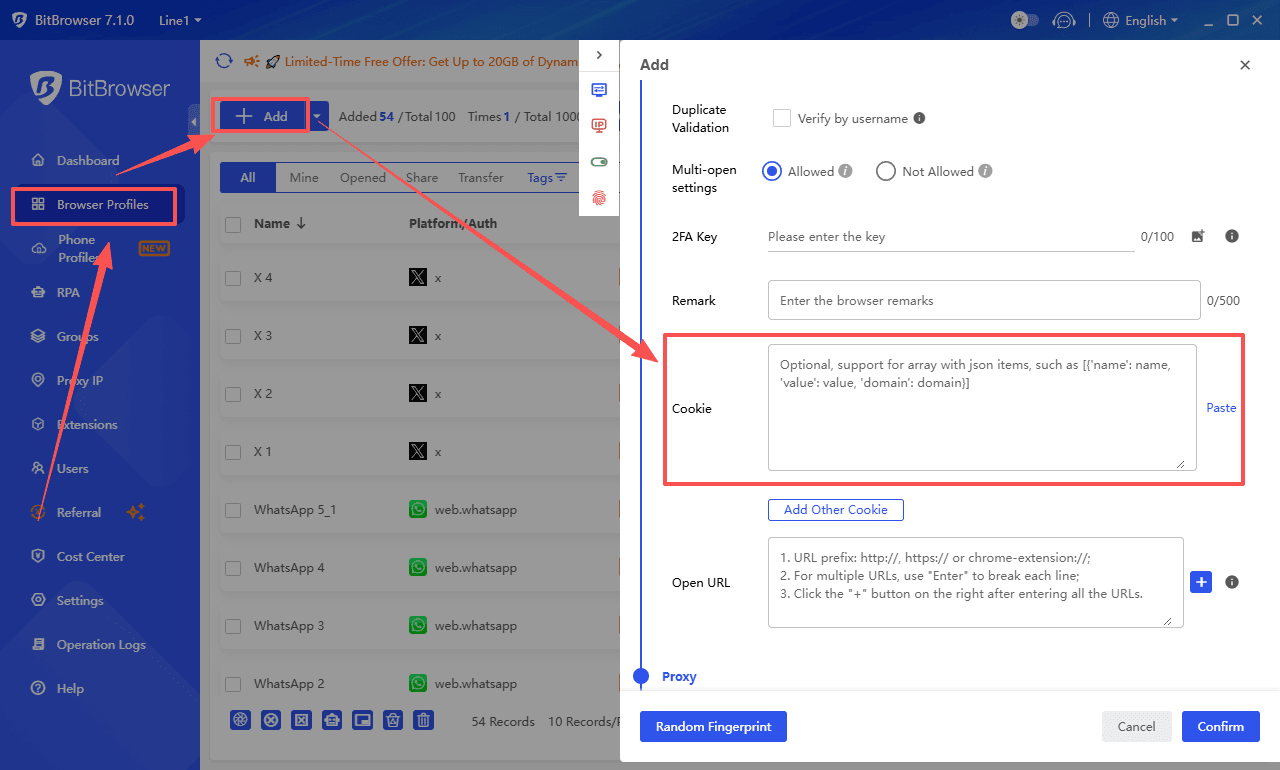Open Proxy IP in the sidebar
This screenshot has width=1280, height=770.
point(79,381)
